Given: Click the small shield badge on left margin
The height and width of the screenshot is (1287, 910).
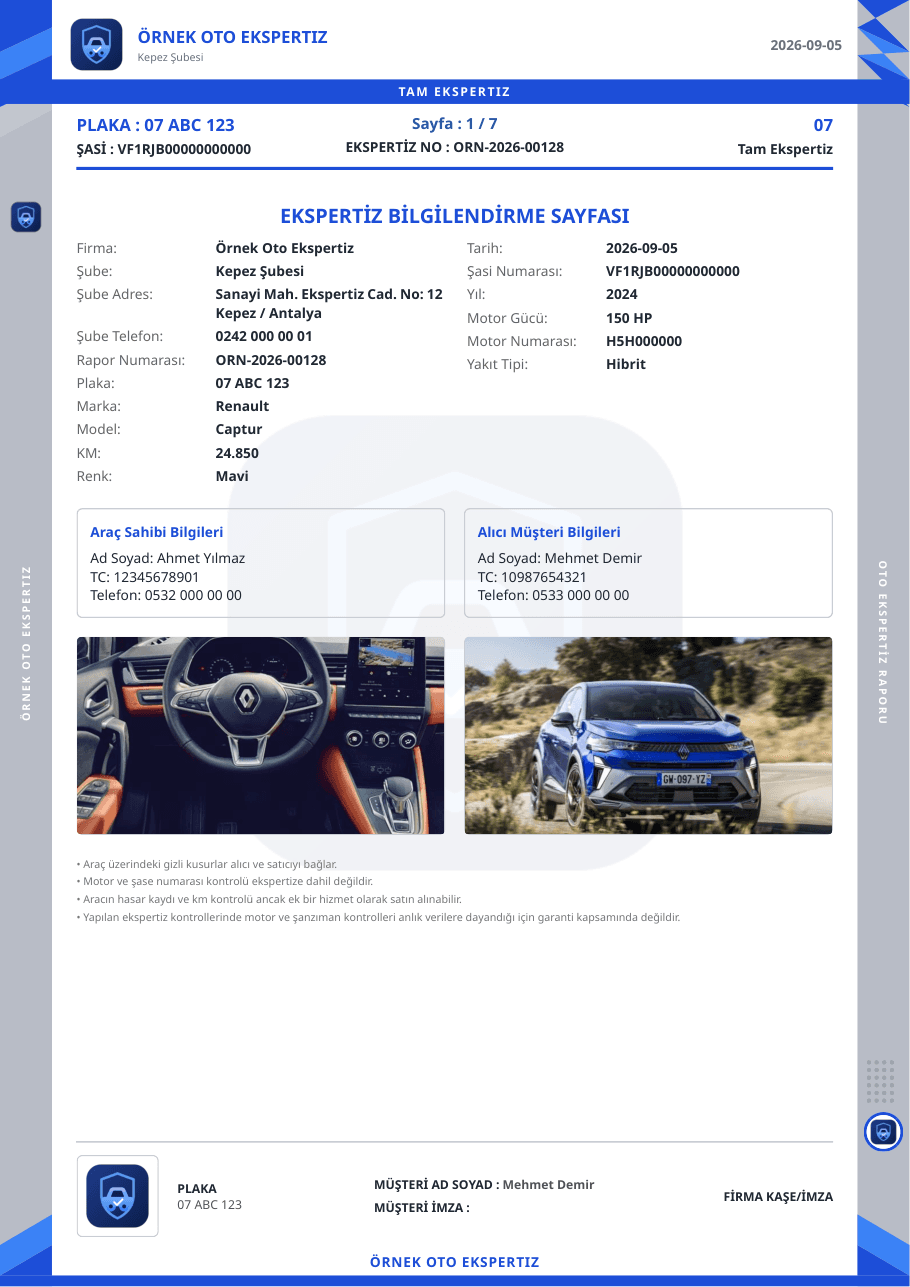Looking at the screenshot, I should tap(26, 217).
